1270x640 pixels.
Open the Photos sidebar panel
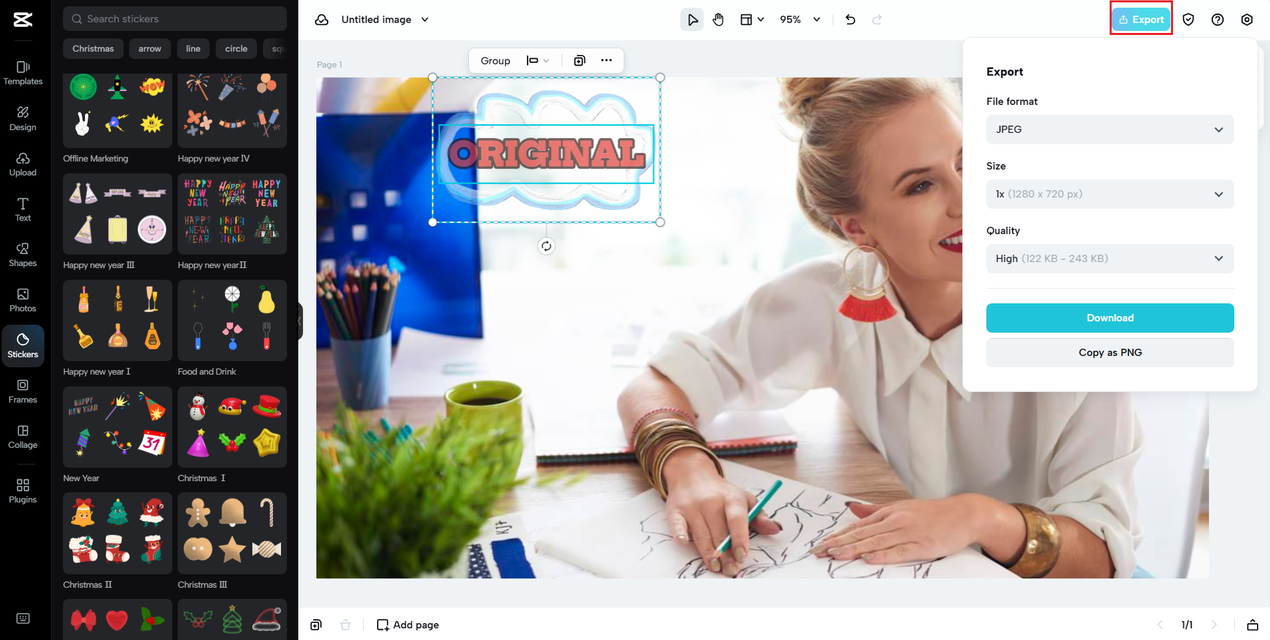pyautogui.click(x=23, y=300)
